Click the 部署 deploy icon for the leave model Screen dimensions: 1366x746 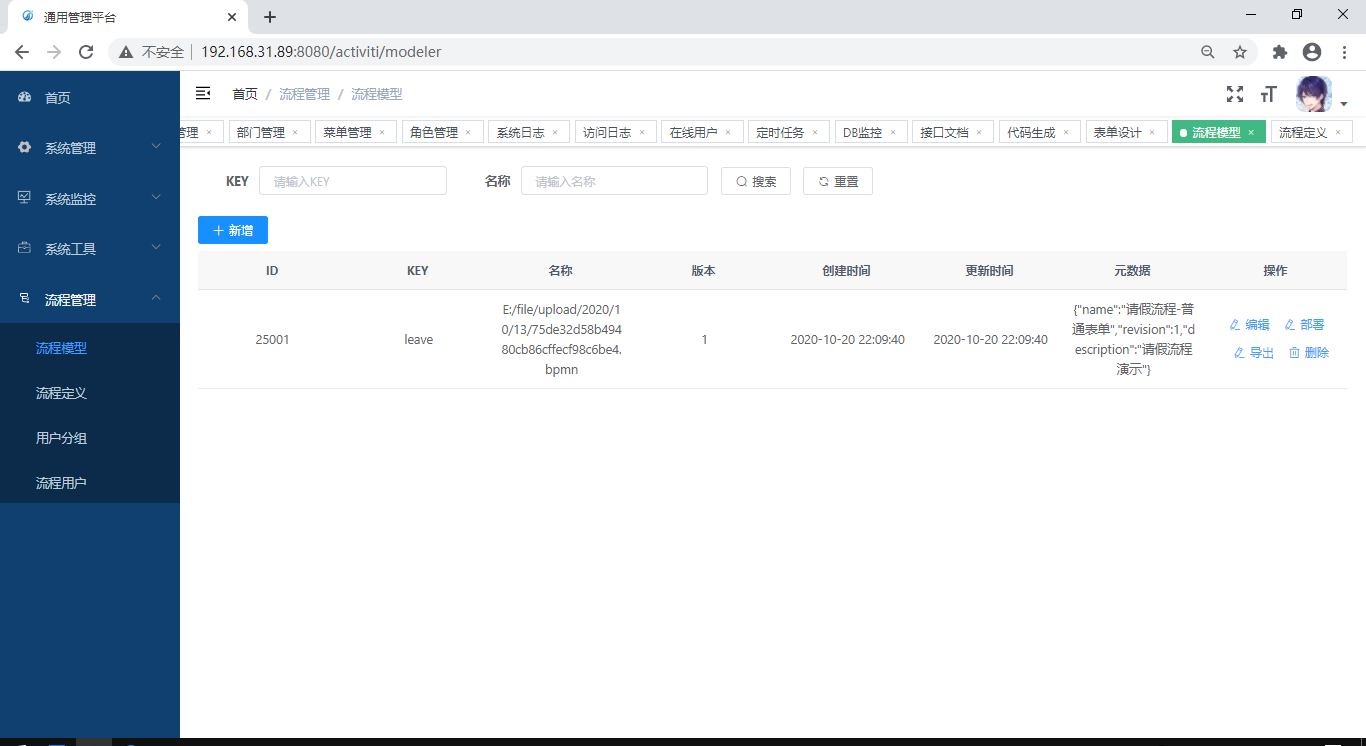(x=1291, y=324)
